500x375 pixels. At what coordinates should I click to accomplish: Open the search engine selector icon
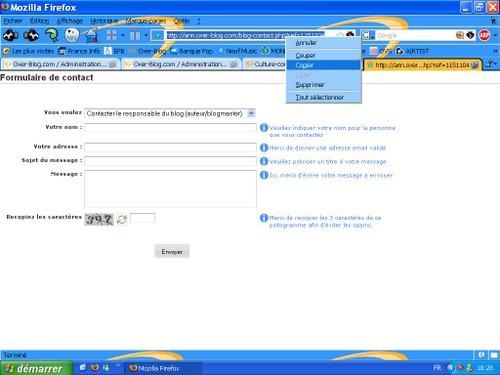[x=367, y=35]
